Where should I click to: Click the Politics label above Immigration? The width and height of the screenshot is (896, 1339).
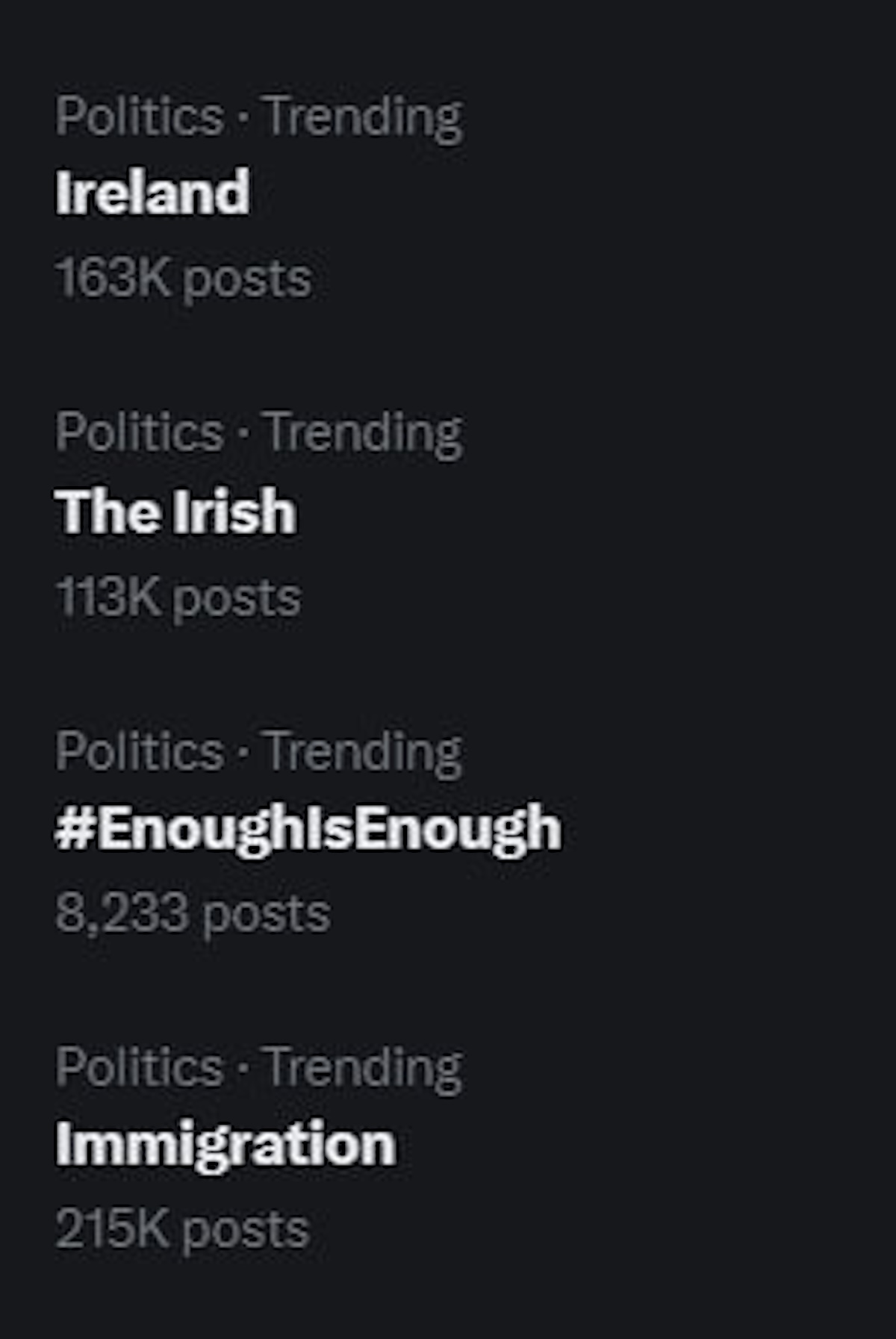(140, 1067)
